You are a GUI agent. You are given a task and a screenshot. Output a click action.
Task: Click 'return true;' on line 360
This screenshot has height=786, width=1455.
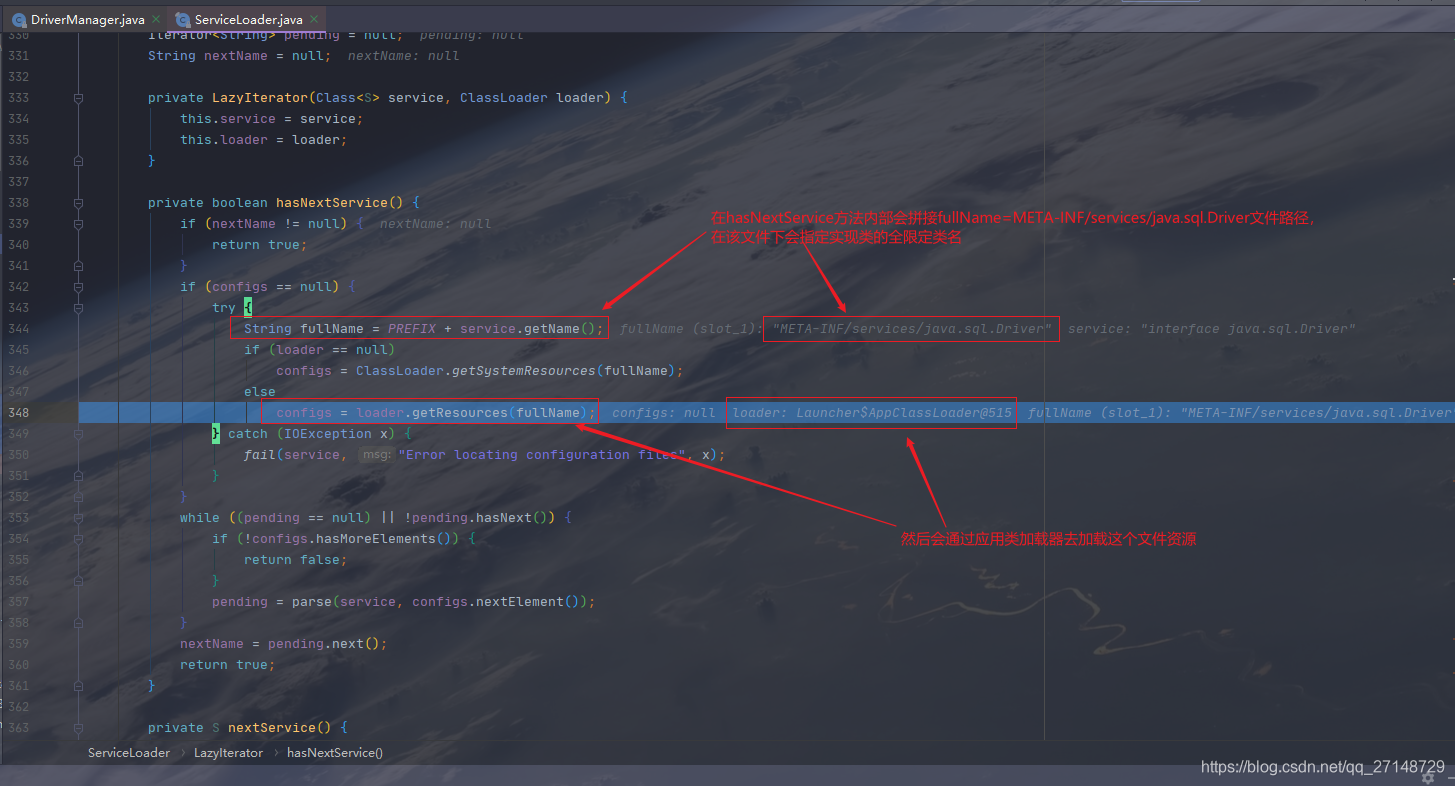227,665
